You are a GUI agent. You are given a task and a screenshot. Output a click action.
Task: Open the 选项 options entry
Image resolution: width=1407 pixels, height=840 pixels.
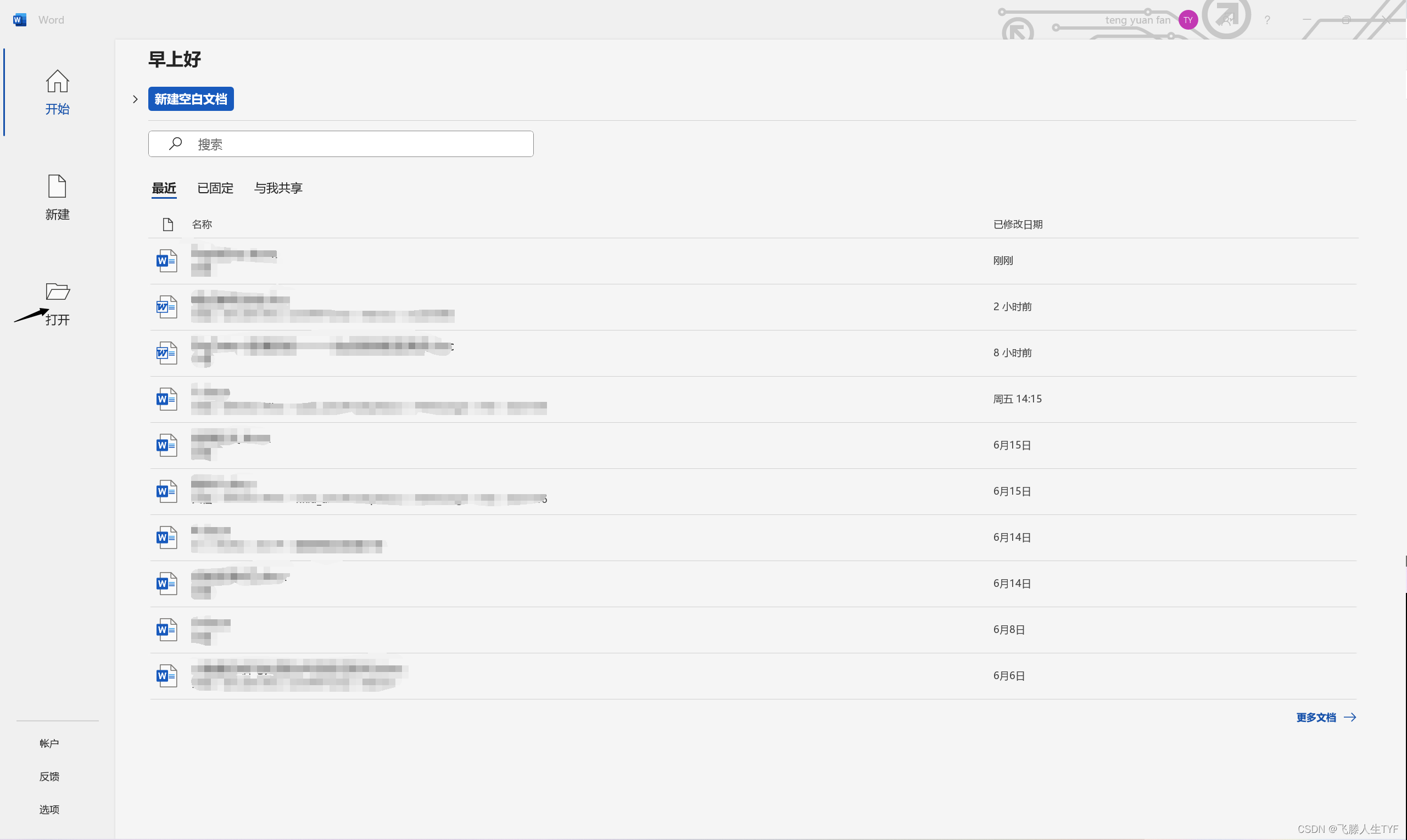pos(49,809)
